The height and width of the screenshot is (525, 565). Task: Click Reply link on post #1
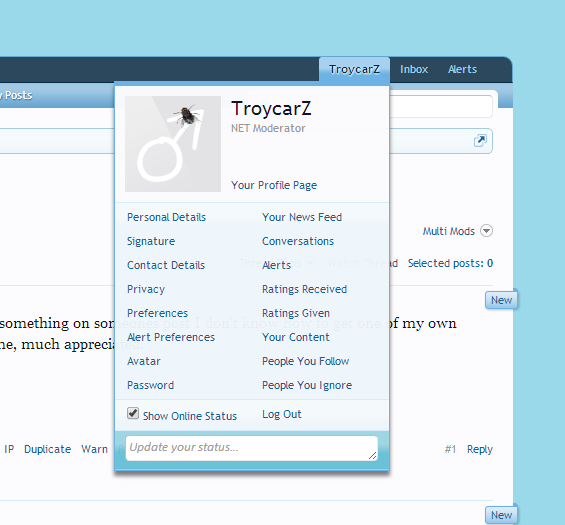point(480,449)
